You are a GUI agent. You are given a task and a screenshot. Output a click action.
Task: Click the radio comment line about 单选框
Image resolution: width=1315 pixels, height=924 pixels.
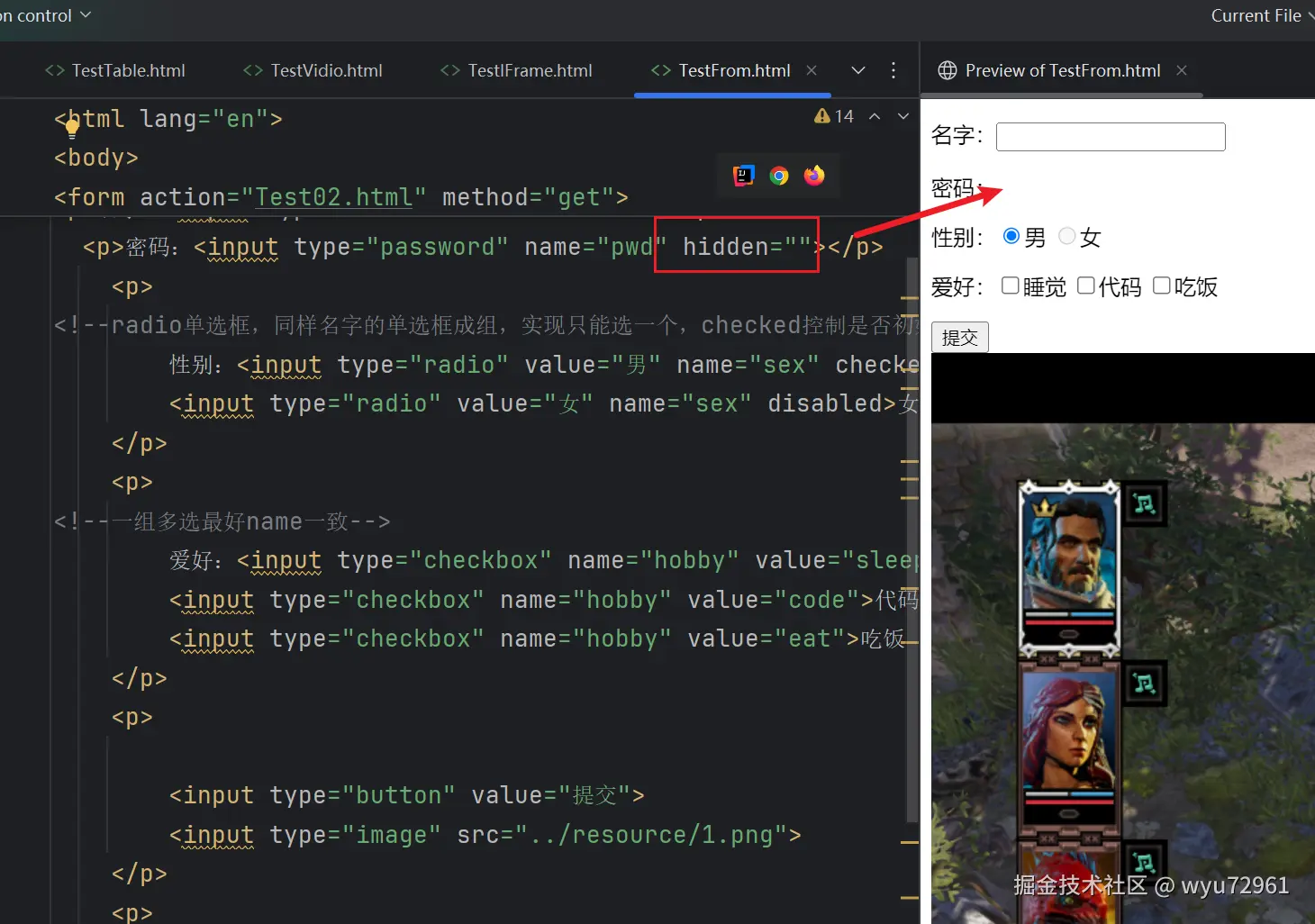point(486,325)
